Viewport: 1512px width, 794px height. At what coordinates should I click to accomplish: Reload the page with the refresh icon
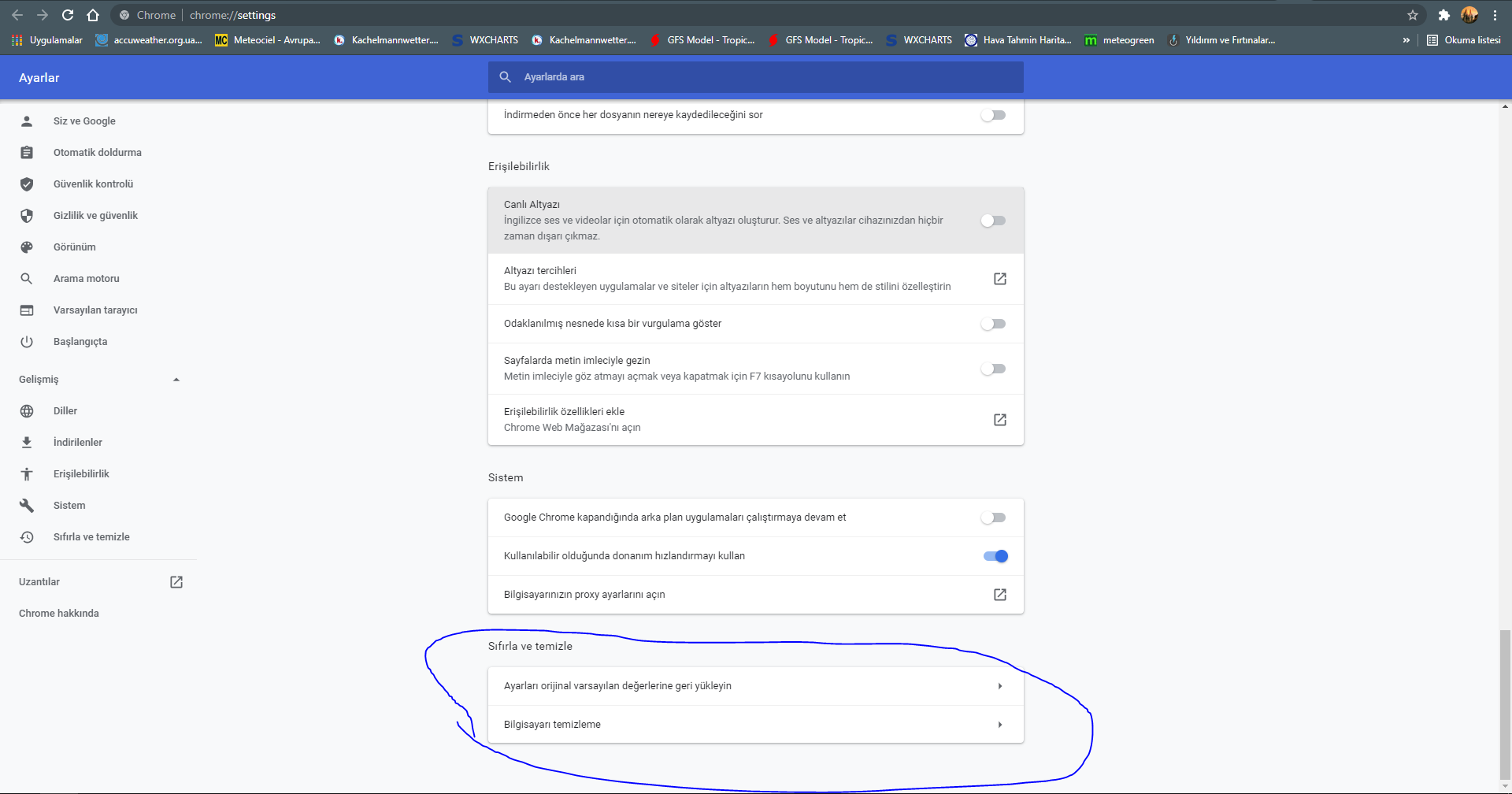point(68,15)
